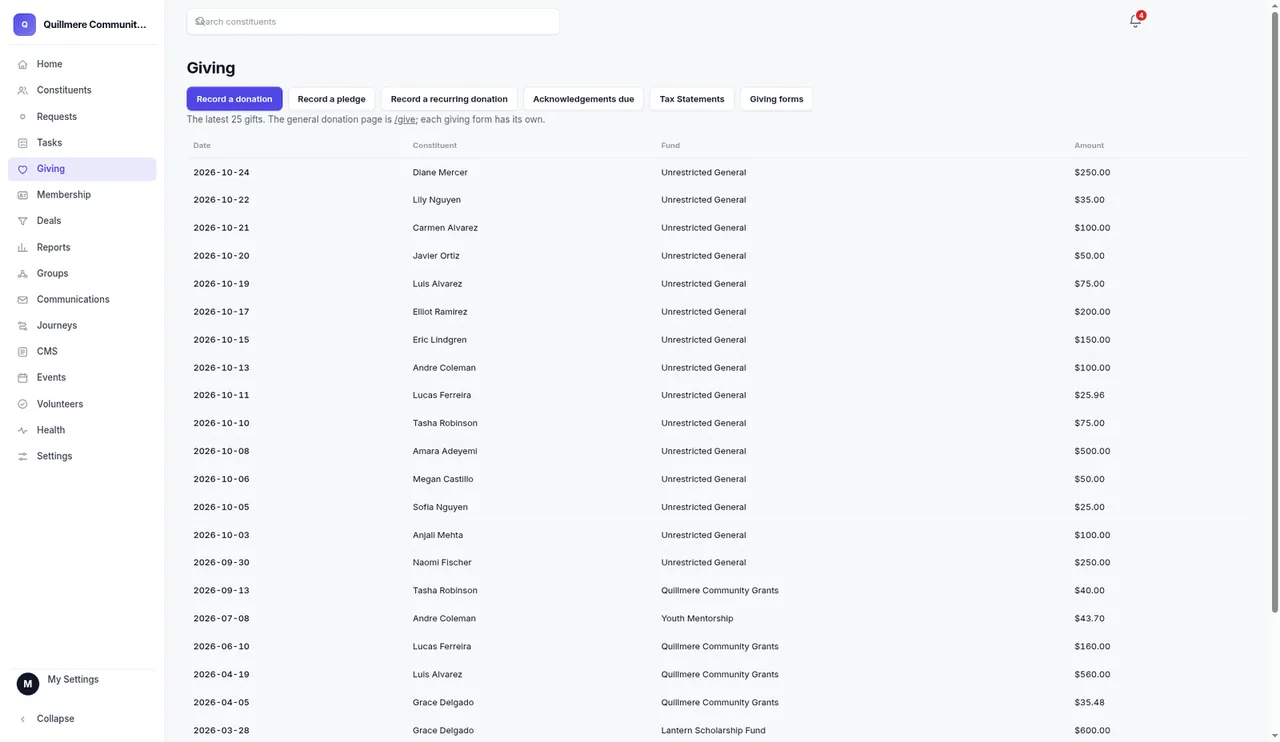Click the Settings sliders icon

coord(23,456)
